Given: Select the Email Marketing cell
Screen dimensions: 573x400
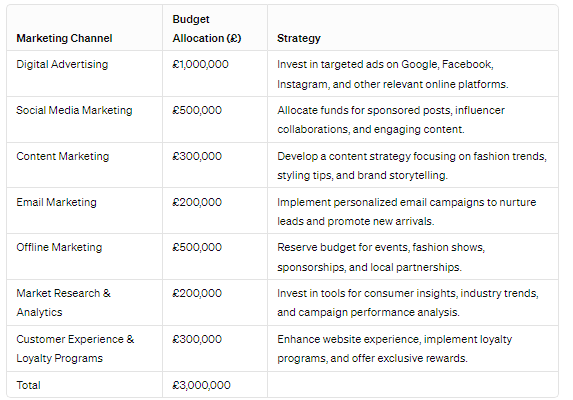Looking at the screenshot, I should pos(56,202).
